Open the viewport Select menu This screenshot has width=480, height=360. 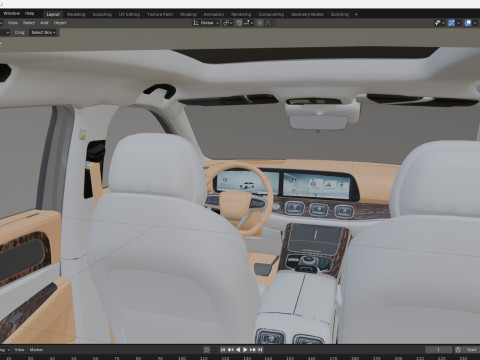(29, 23)
